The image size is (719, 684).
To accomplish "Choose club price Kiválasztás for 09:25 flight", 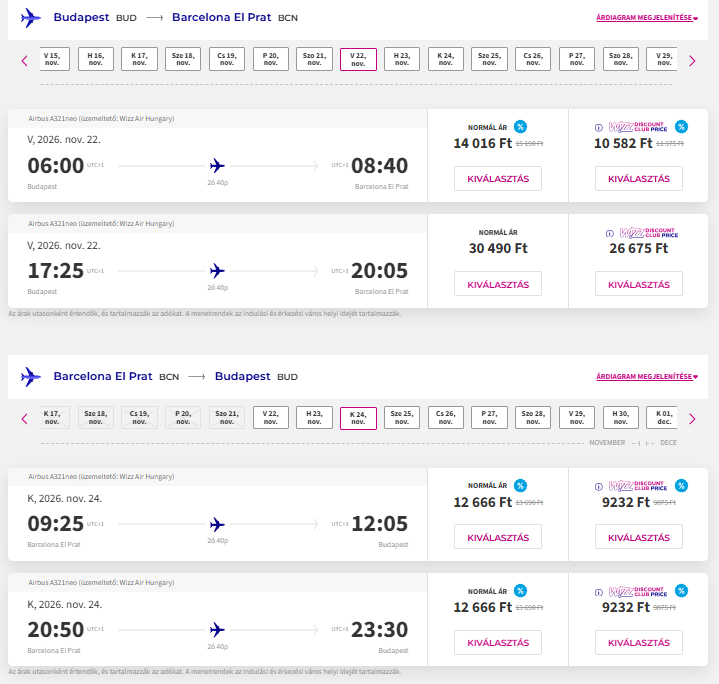I will pos(639,537).
